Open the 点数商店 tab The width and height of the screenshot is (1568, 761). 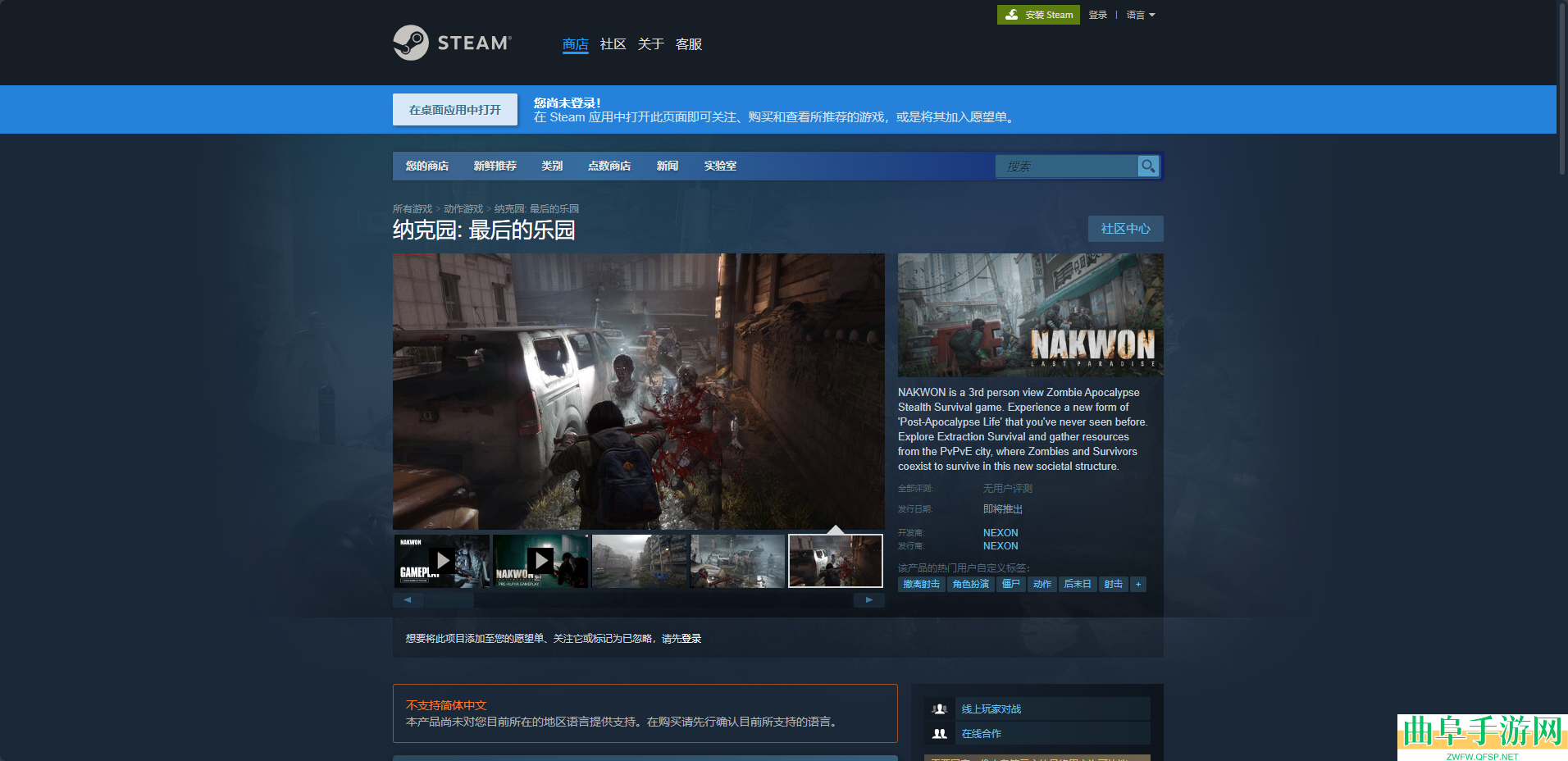pos(609,166)
